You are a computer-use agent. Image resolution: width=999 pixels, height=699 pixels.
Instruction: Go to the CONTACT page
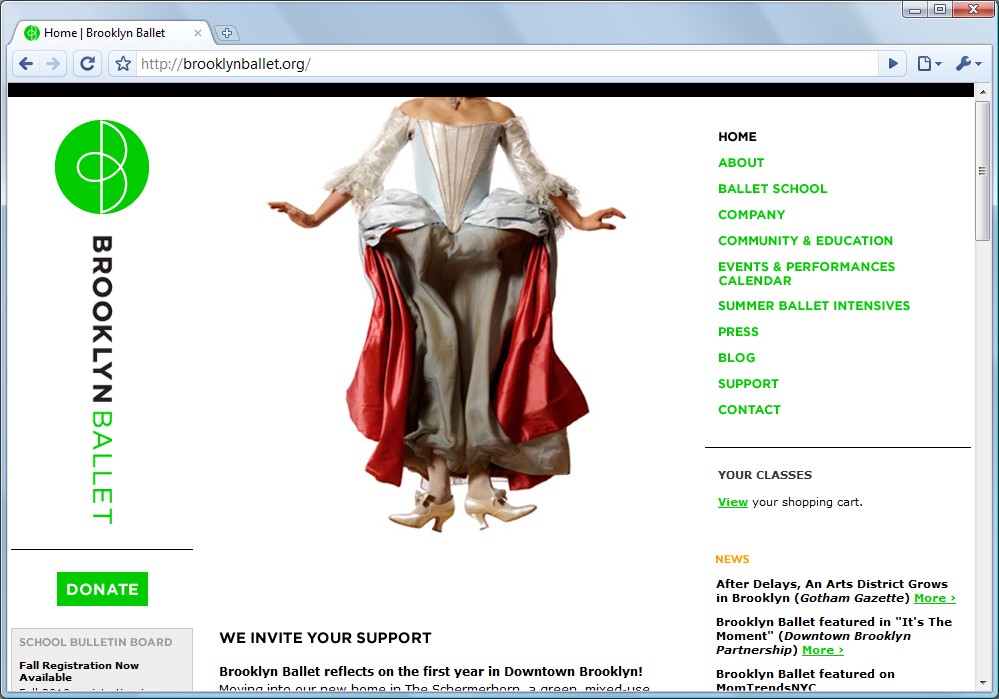coord(749,410)
